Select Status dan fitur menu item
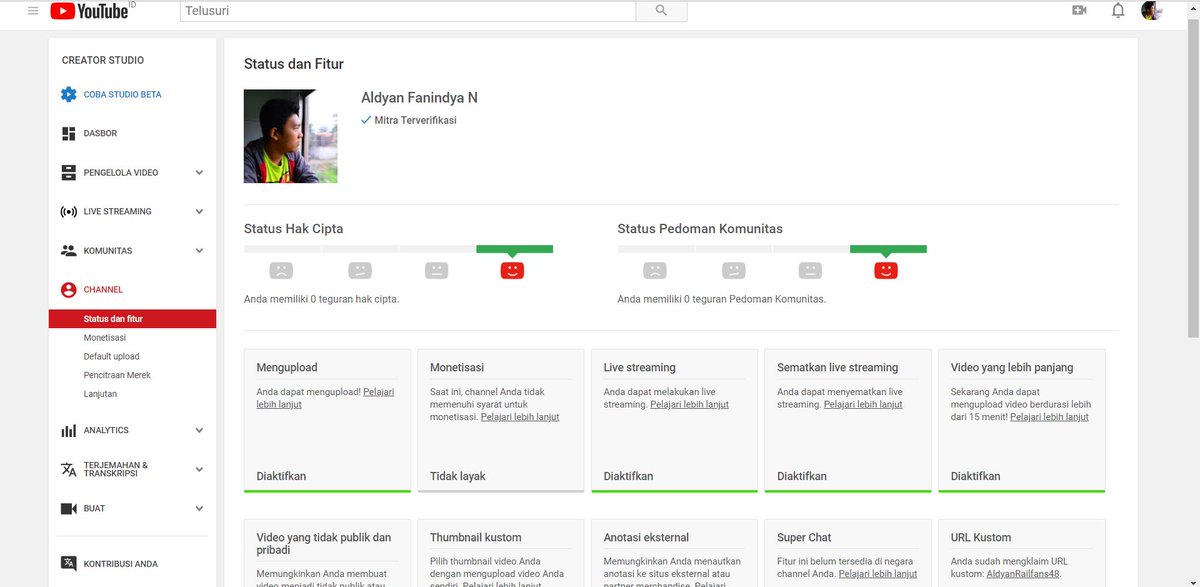The height and width of the screenshot is (587, 1200). 132,319
